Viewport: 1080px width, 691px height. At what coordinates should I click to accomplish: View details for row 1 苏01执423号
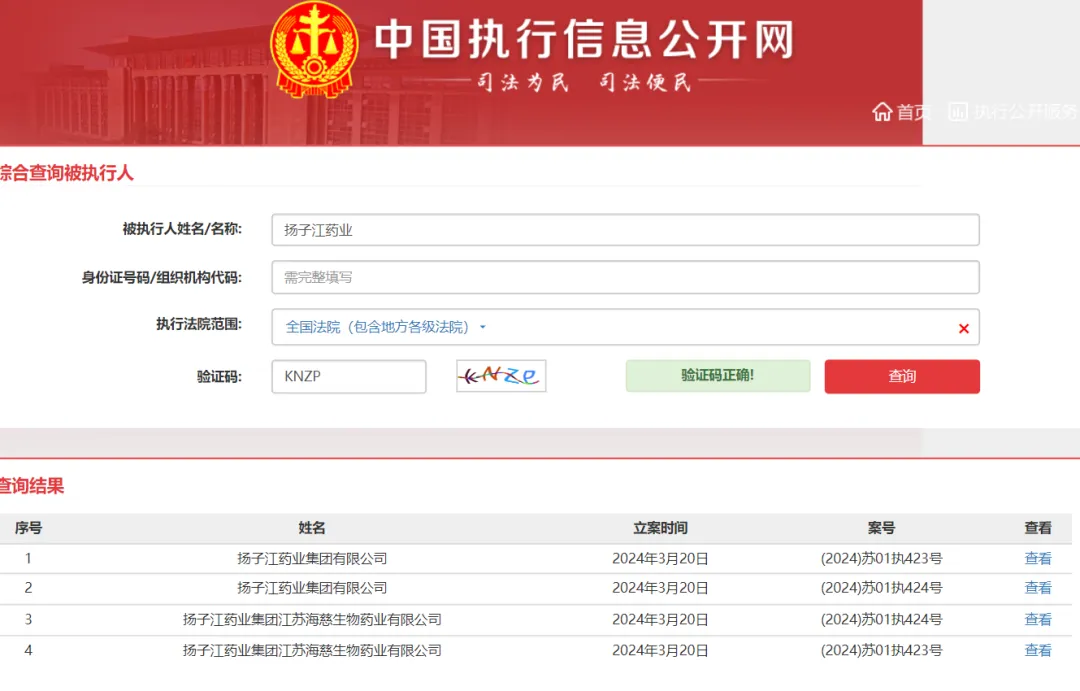[1038, 559]
